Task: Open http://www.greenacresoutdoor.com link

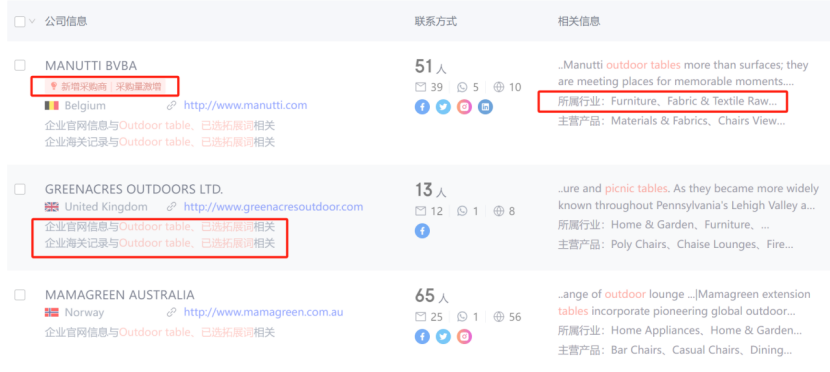Action: (273, 206)
